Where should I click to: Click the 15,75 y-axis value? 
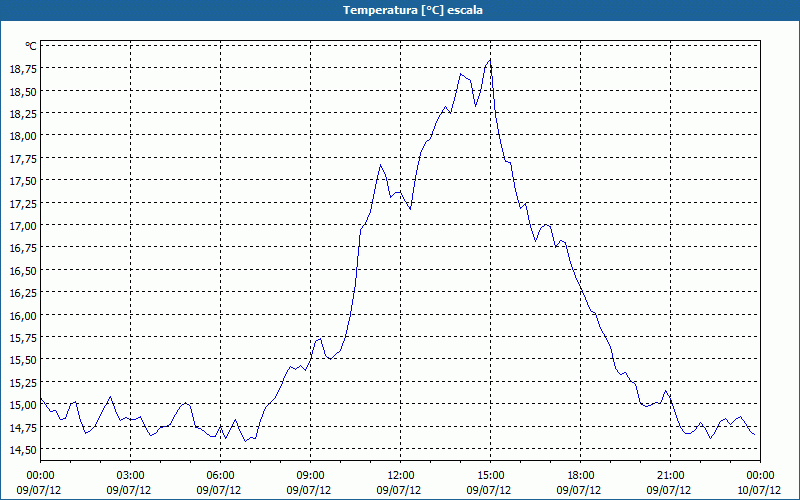pyautogui.click(x=23, y=337)
